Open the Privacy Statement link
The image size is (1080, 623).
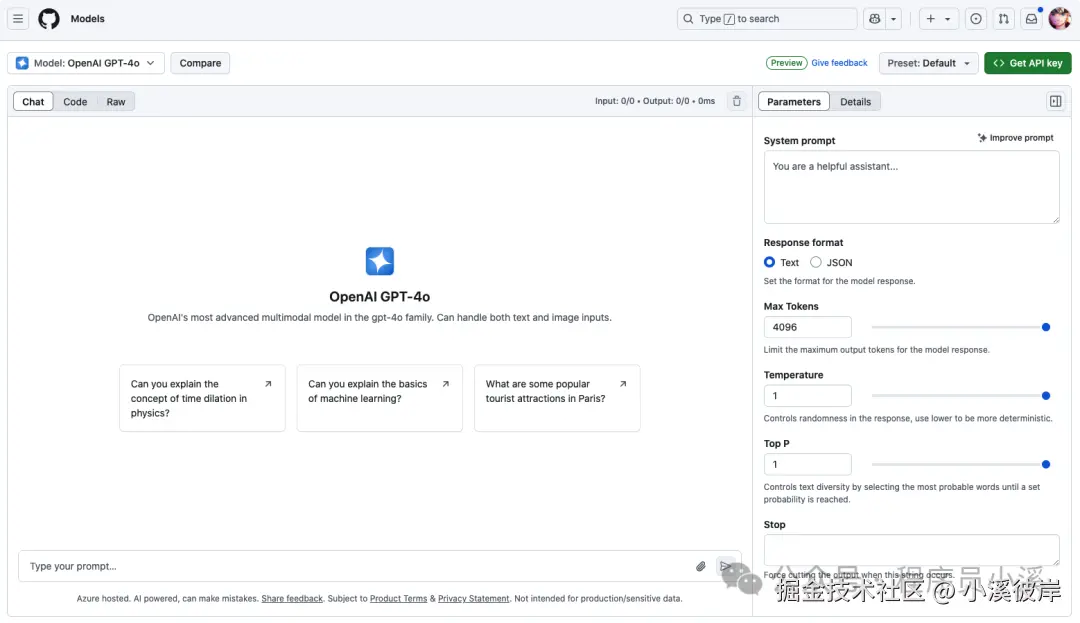click(x=474, y=598)
